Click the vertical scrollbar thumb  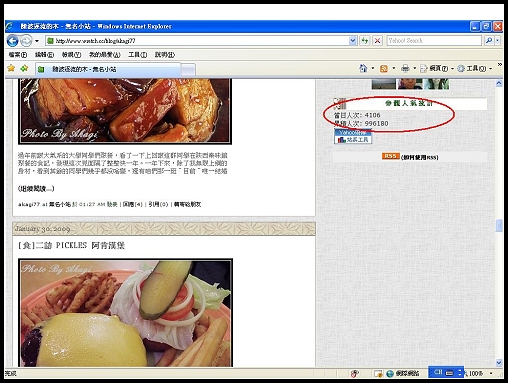click(x=499, y=225)
